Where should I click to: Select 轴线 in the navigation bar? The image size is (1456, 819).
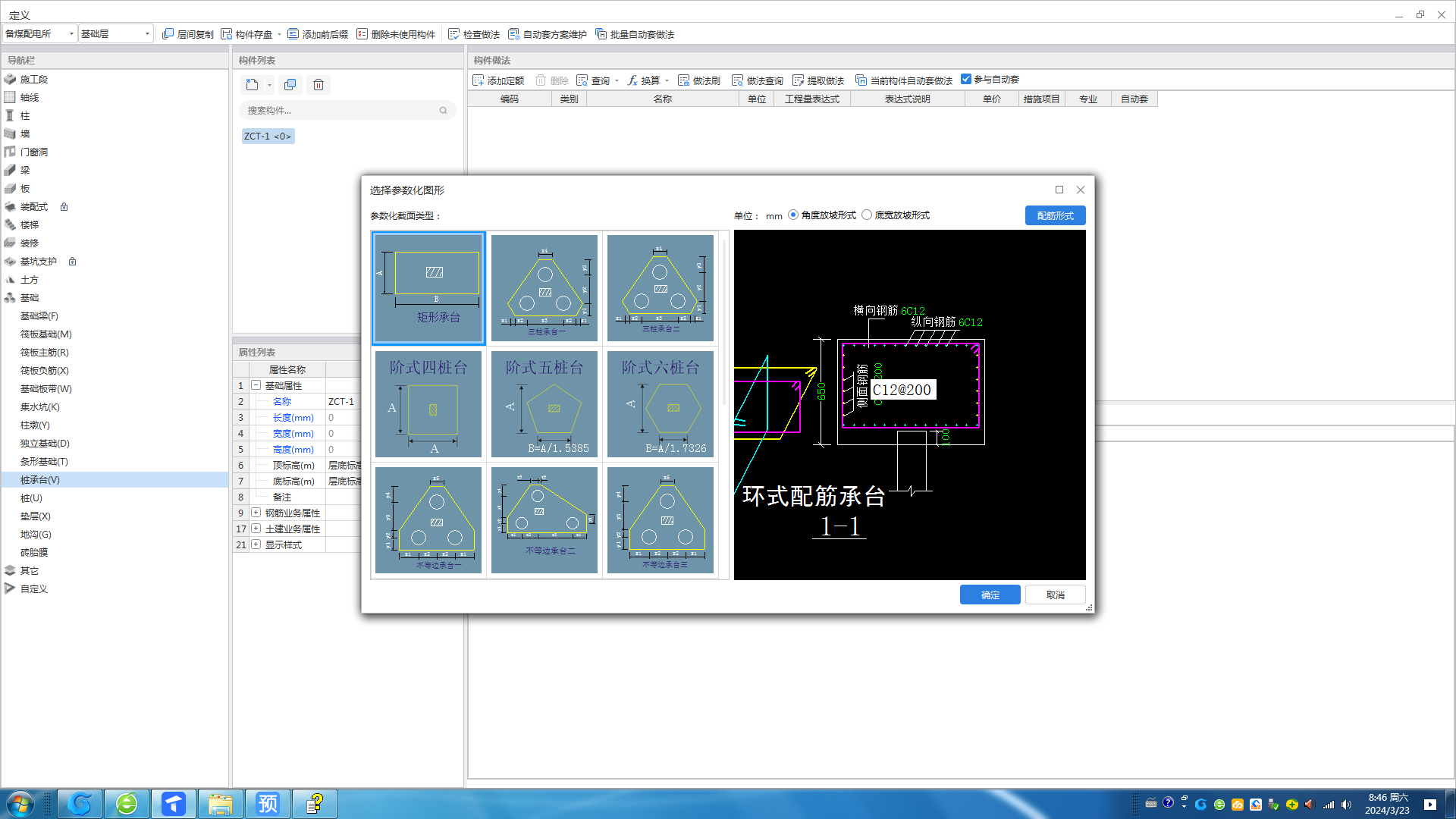point(29,98)
